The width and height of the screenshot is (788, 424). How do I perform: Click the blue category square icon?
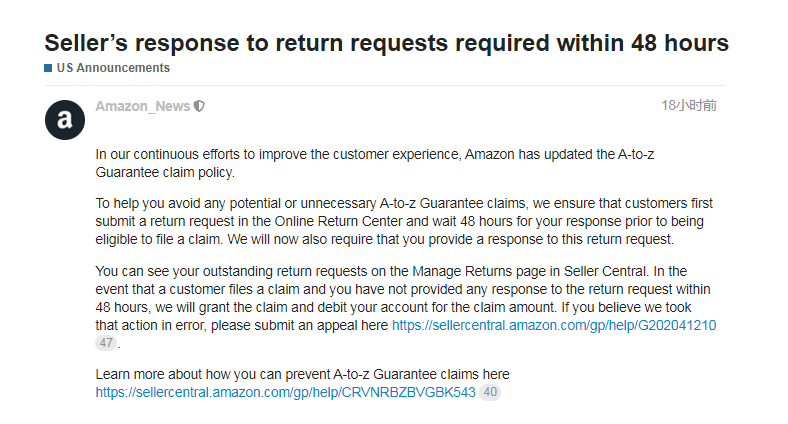(47, 68)
